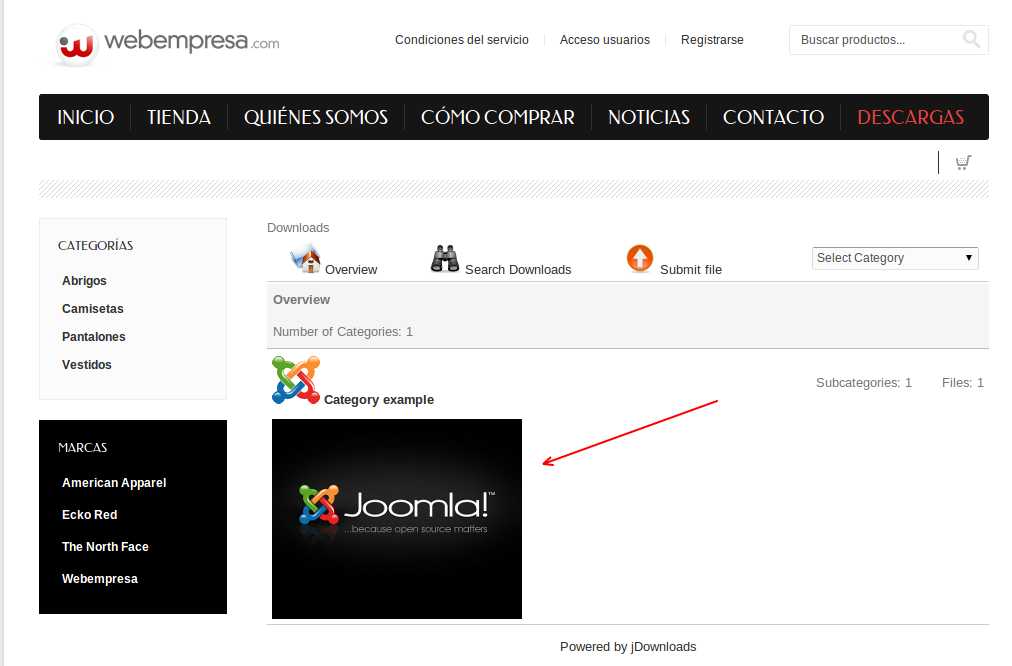Image resolution: width=1012 pixels, height=666 pixels.
Task: Click the orange Submit file arrow icon
Action: (x=640, y=258)
